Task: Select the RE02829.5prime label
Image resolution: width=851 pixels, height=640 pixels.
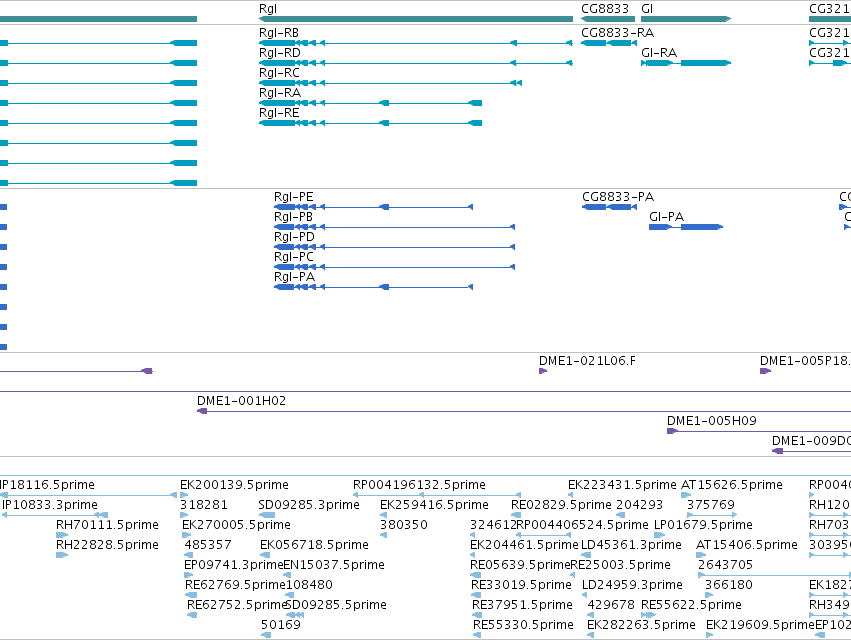Action: pyautogui.click(x=561, y=505)
